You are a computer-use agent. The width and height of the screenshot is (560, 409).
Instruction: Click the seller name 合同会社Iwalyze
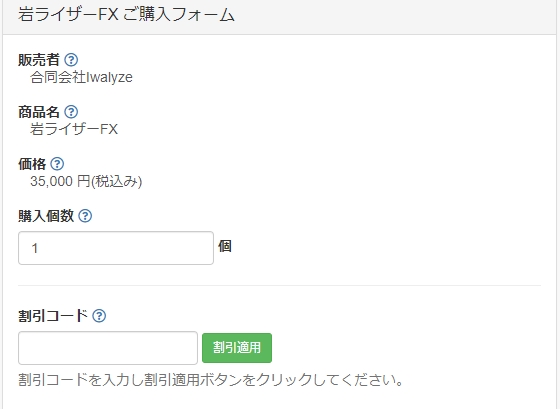(81, 77)
